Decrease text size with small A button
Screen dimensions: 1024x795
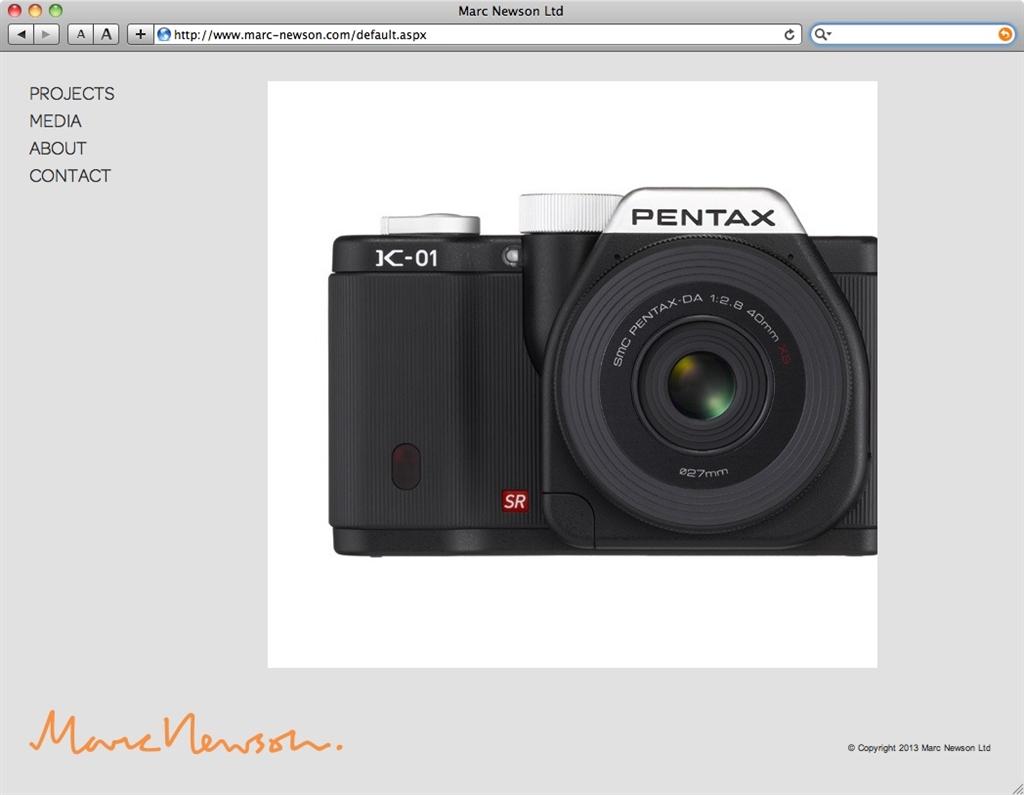[x=80, y=35]
